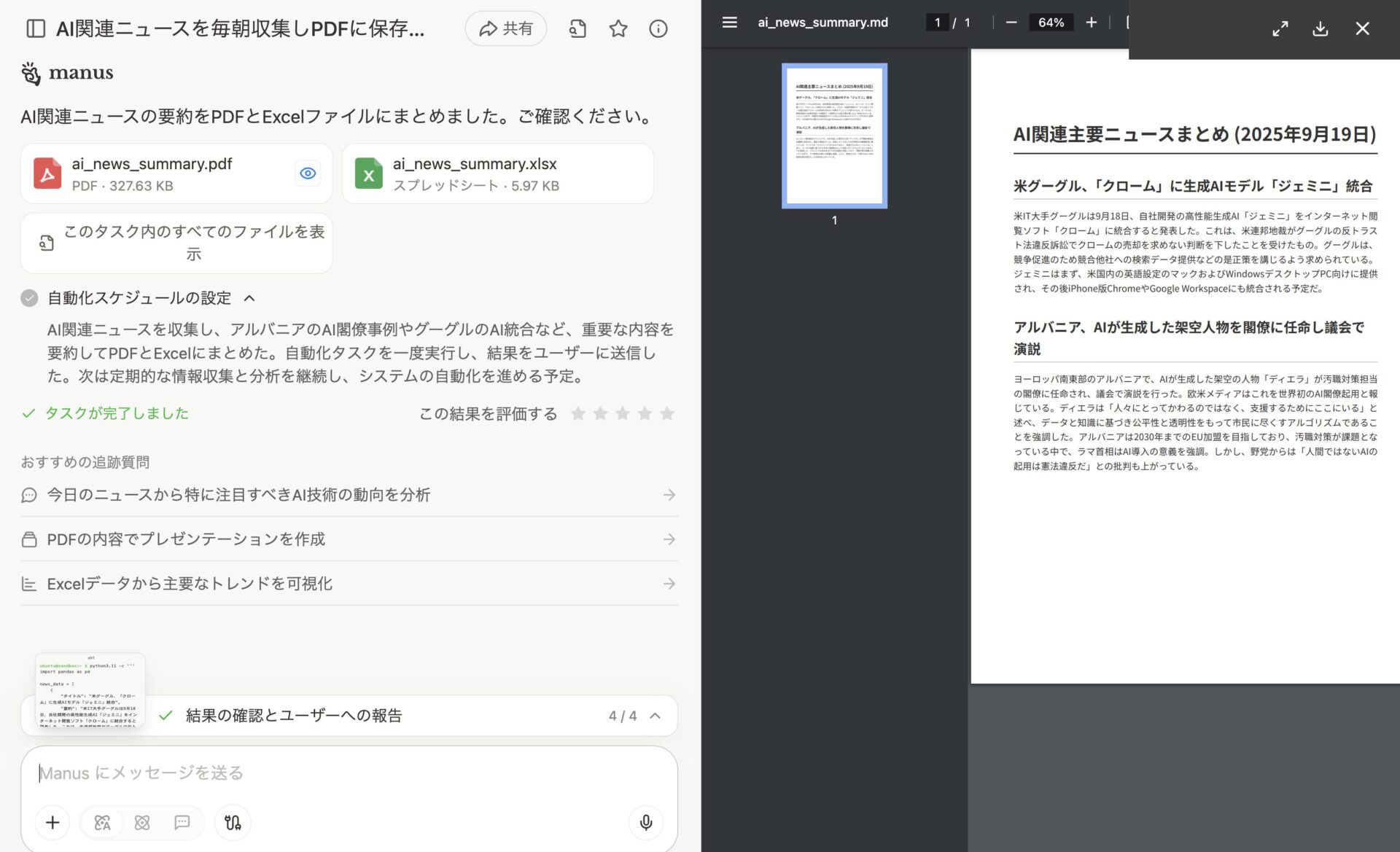
Task: Collapse the 自動化スケジュールの設定 section
Action: (x=249, y=298)
